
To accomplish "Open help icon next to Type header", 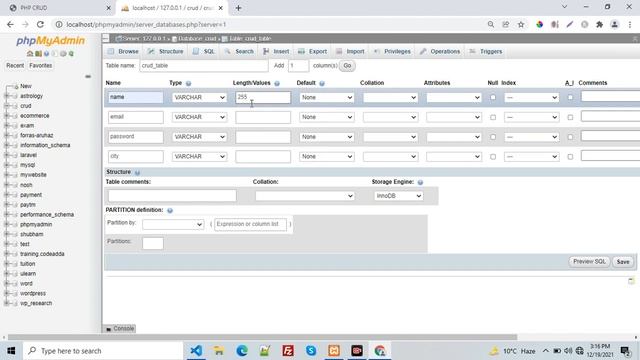I will (188, 83).
